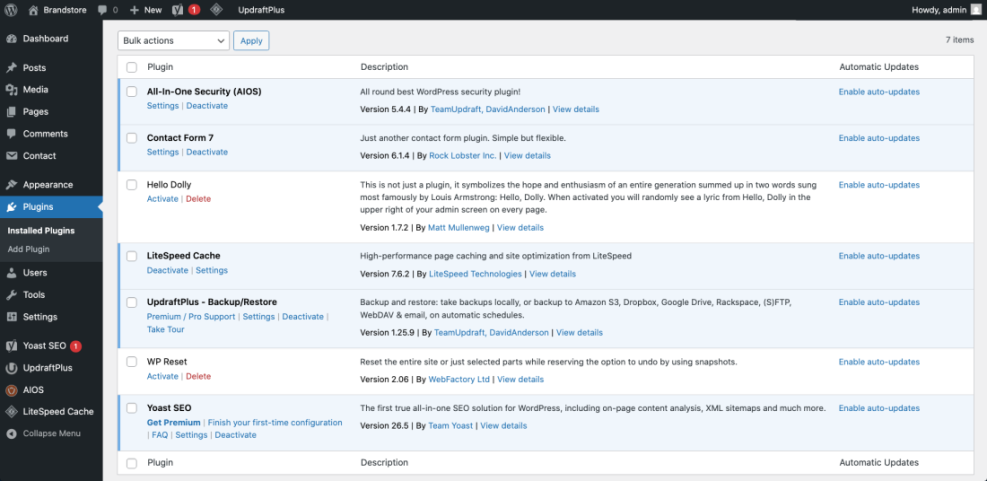
Task: Click the '7 items' count text
Action: point(959,40)
